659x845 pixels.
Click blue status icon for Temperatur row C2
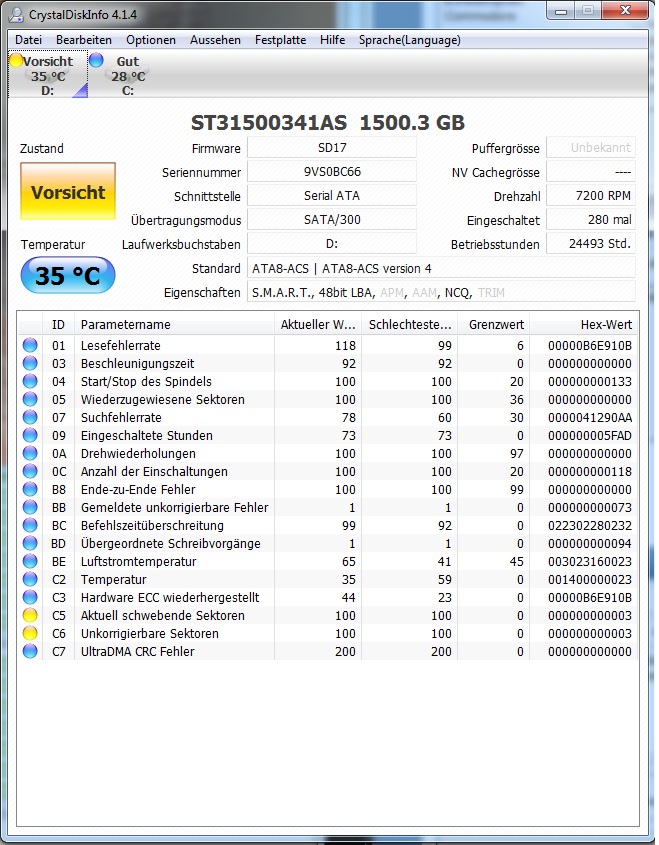click(x=30, y=579)
